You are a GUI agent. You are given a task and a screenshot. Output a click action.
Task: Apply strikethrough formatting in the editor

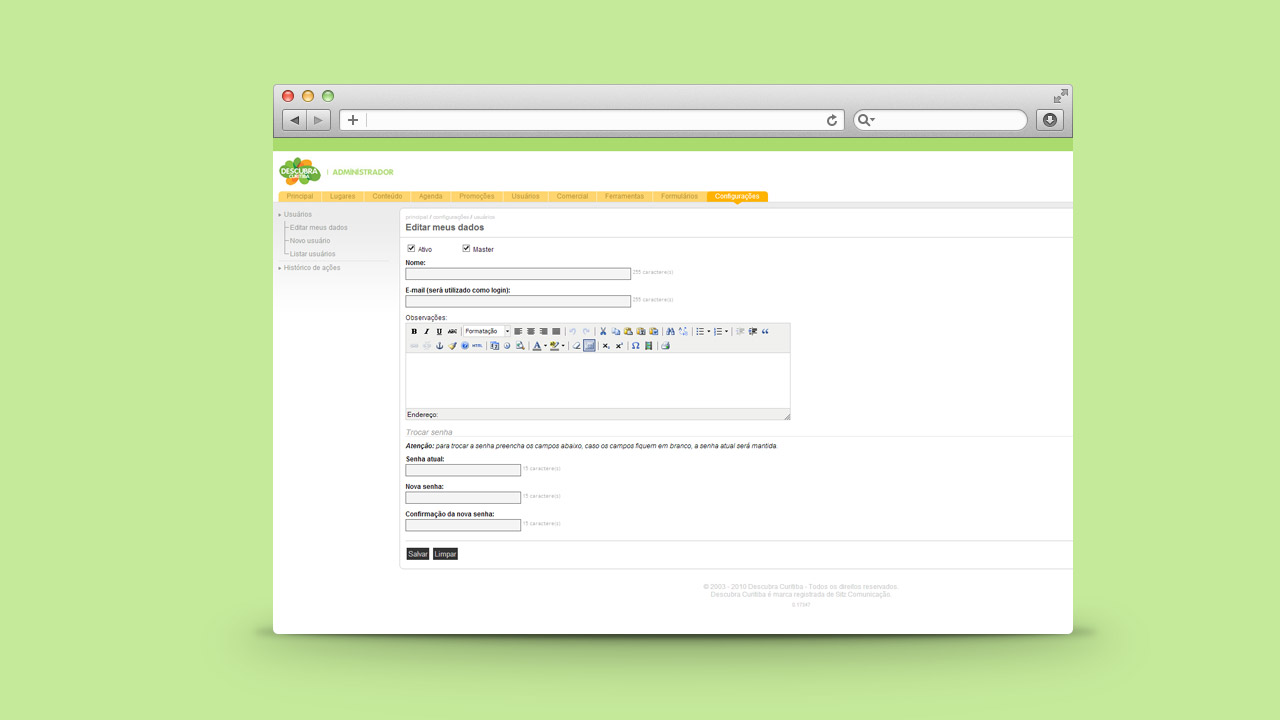pyautogui.click(x=452, y=331)
